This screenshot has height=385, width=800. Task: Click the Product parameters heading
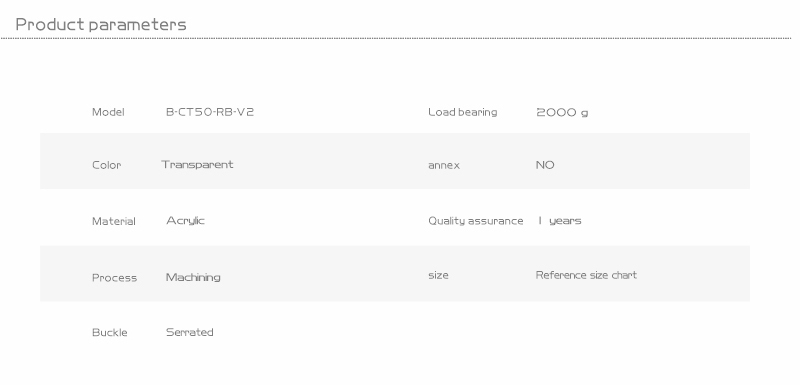tap(101, 24)
